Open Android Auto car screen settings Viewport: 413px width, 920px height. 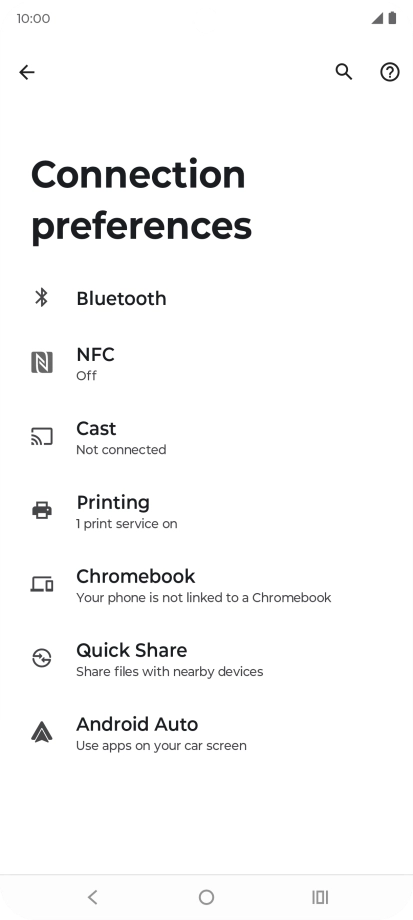tap(206, 733)
